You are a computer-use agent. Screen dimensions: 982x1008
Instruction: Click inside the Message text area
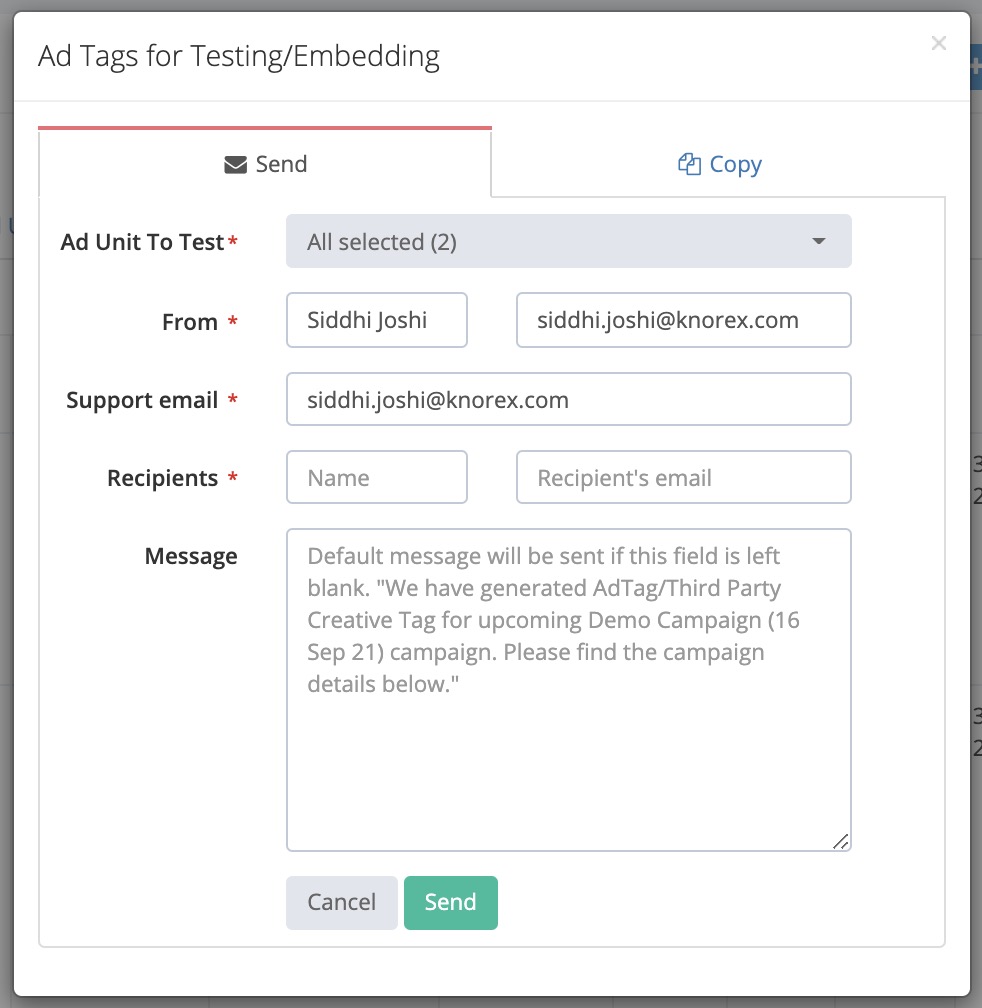click(x=568, y=740)
